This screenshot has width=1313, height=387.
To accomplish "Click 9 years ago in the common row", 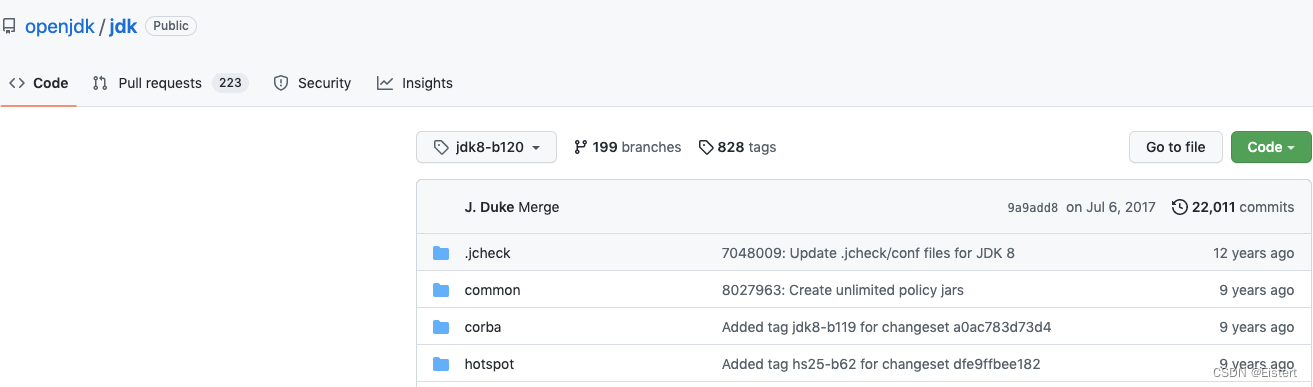I will point(1257,290).
